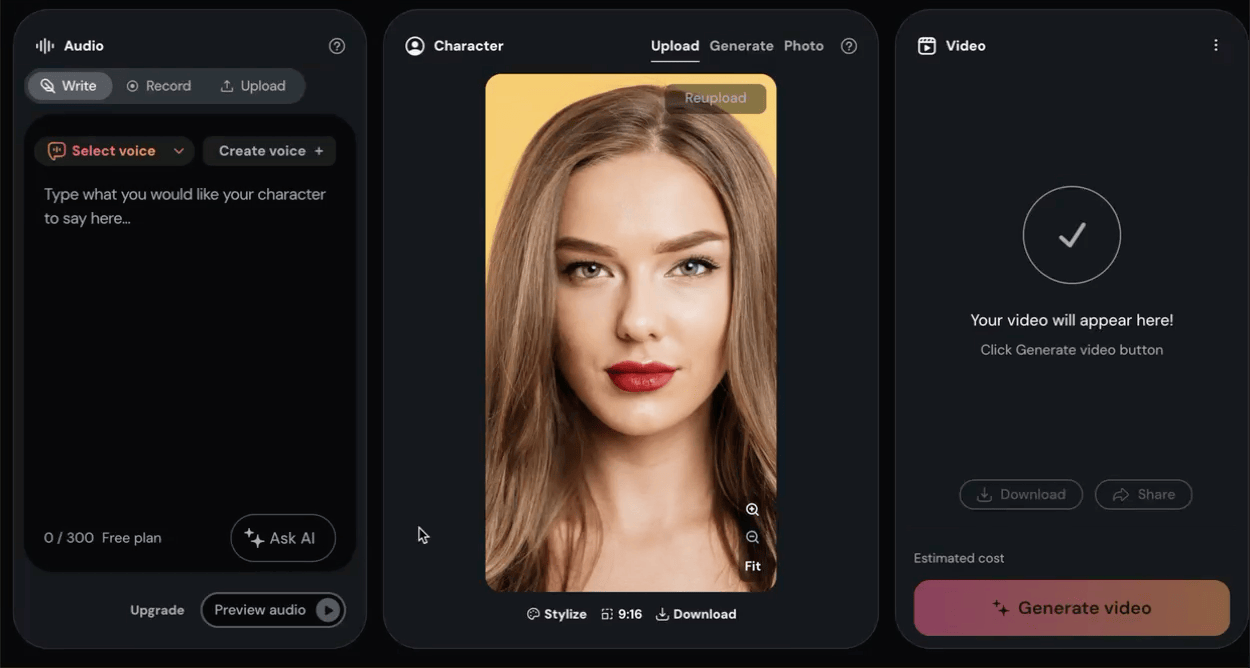
Task: Zoom in on the character image
Action: click(x=753, y=510)
